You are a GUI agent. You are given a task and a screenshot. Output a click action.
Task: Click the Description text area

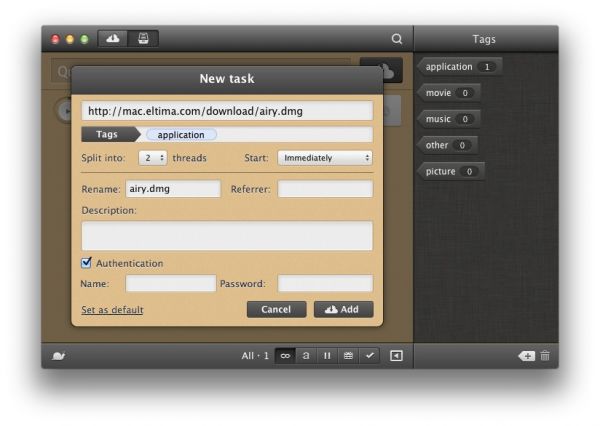[x=227, y=236]
